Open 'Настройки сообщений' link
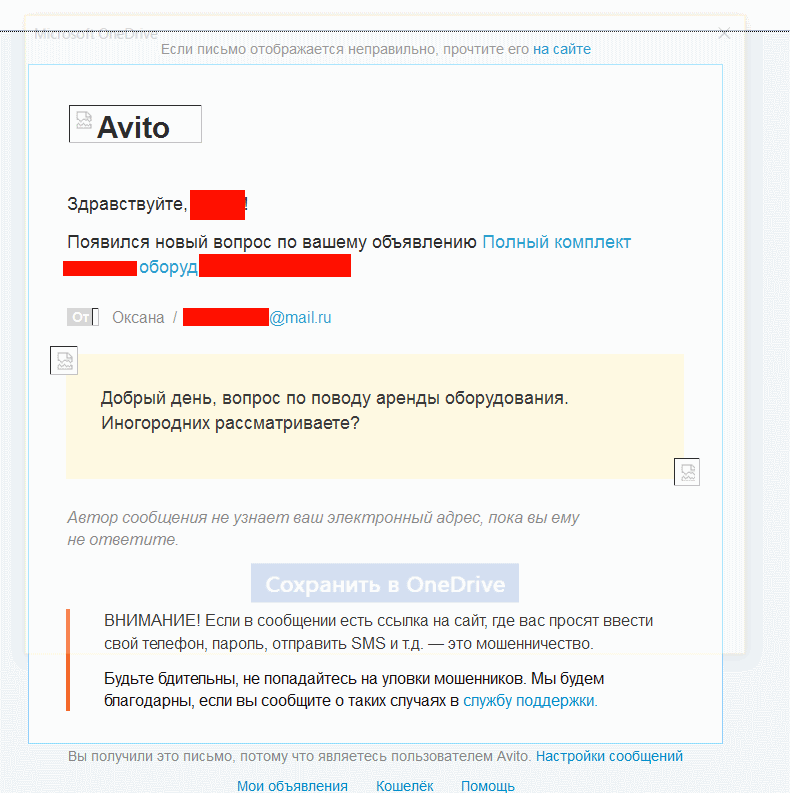Screen dimensions: 790x793 pyautogui.click(x=609, y=756)
